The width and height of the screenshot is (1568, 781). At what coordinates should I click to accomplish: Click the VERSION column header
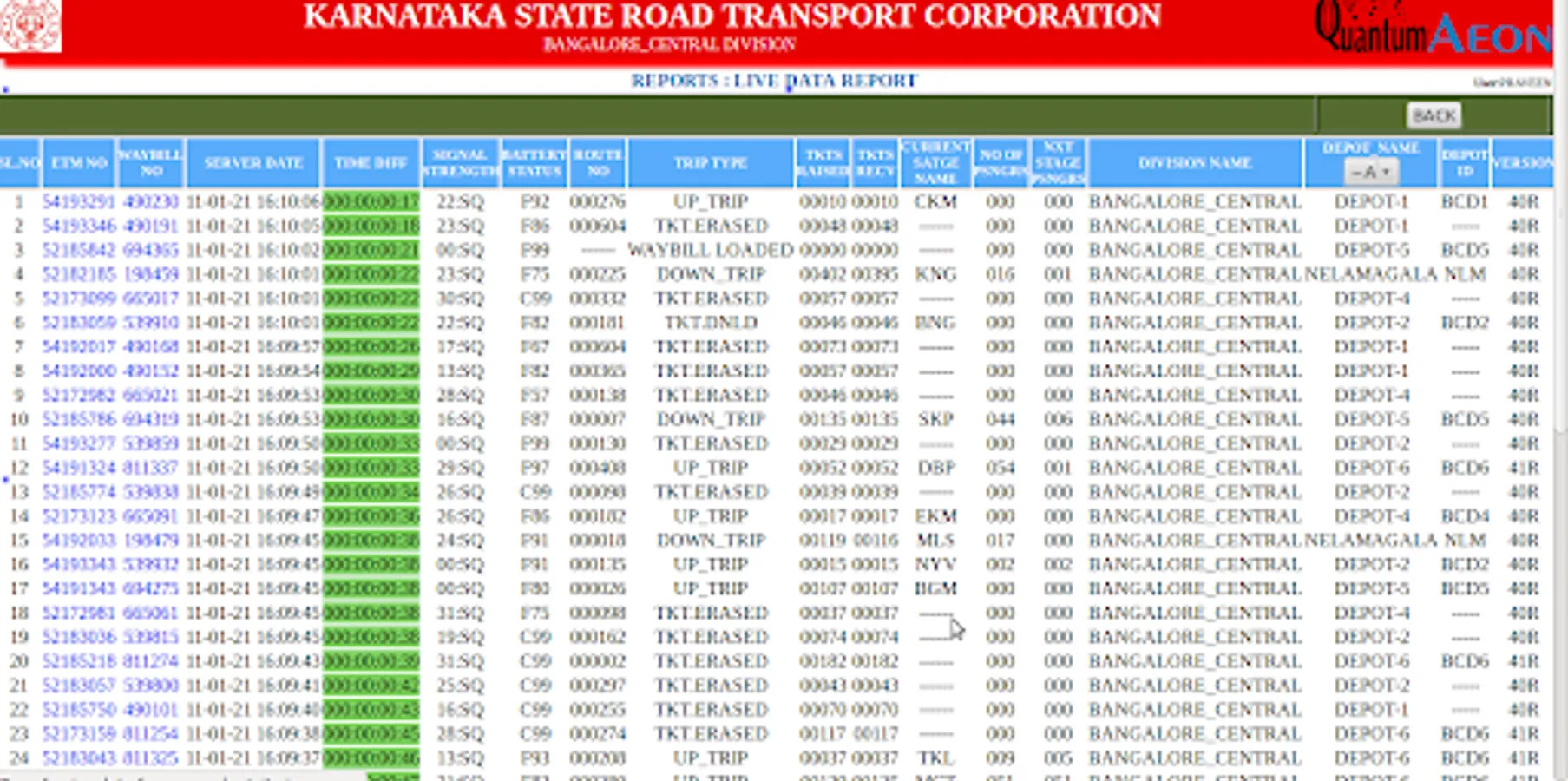point(1523,163)
